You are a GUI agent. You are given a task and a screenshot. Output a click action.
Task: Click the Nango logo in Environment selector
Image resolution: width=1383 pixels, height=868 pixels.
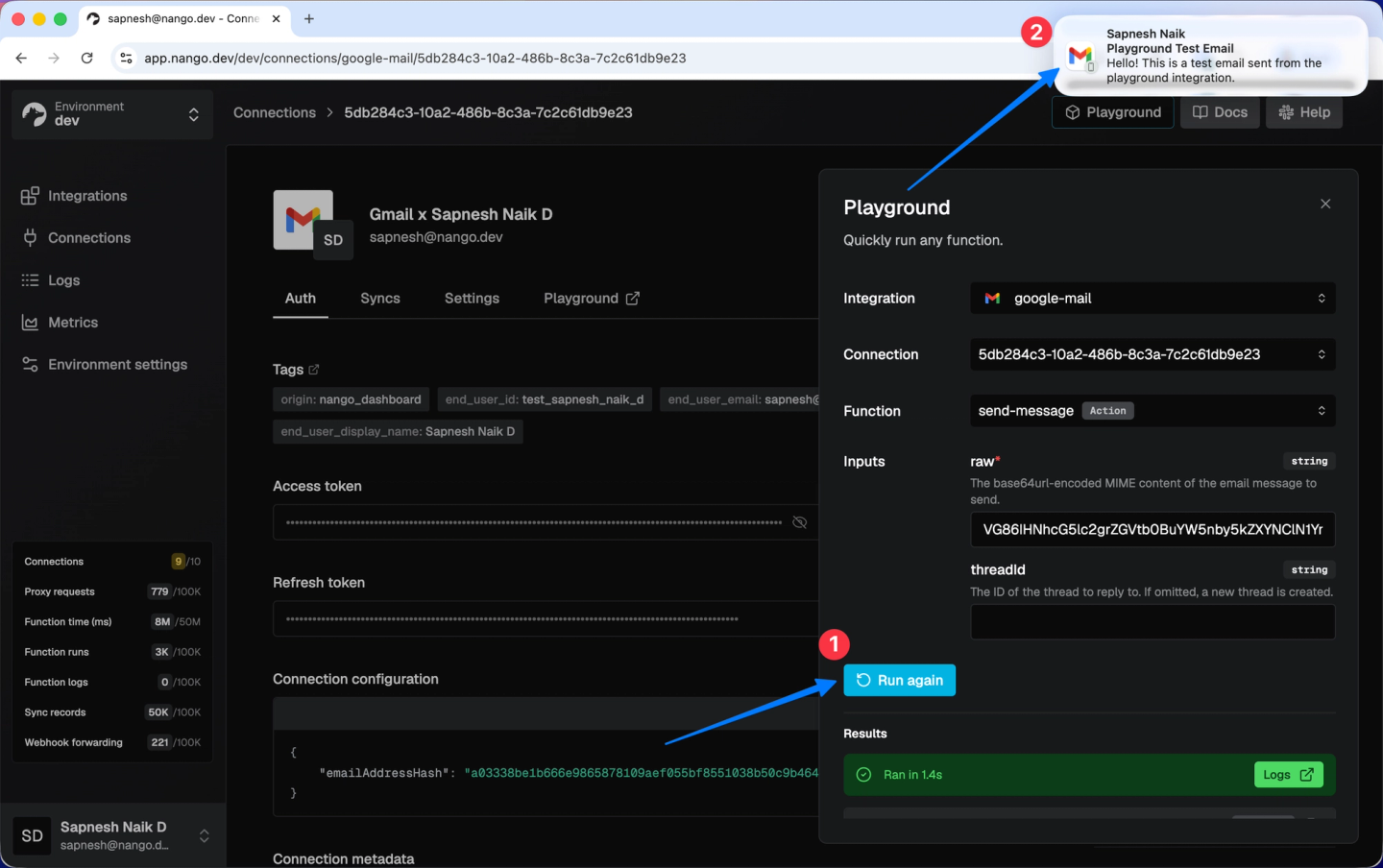(x=35, y=114)
